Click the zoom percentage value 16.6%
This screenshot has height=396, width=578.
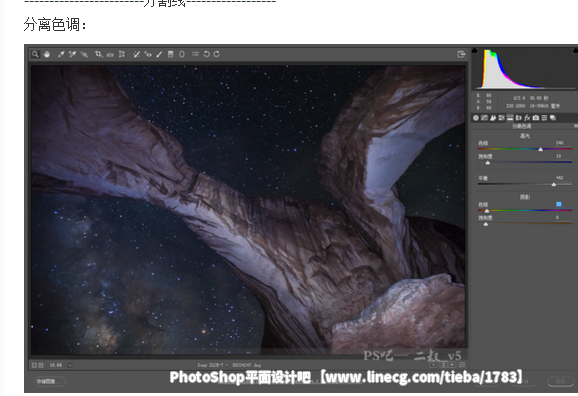[x=56, y=365]
